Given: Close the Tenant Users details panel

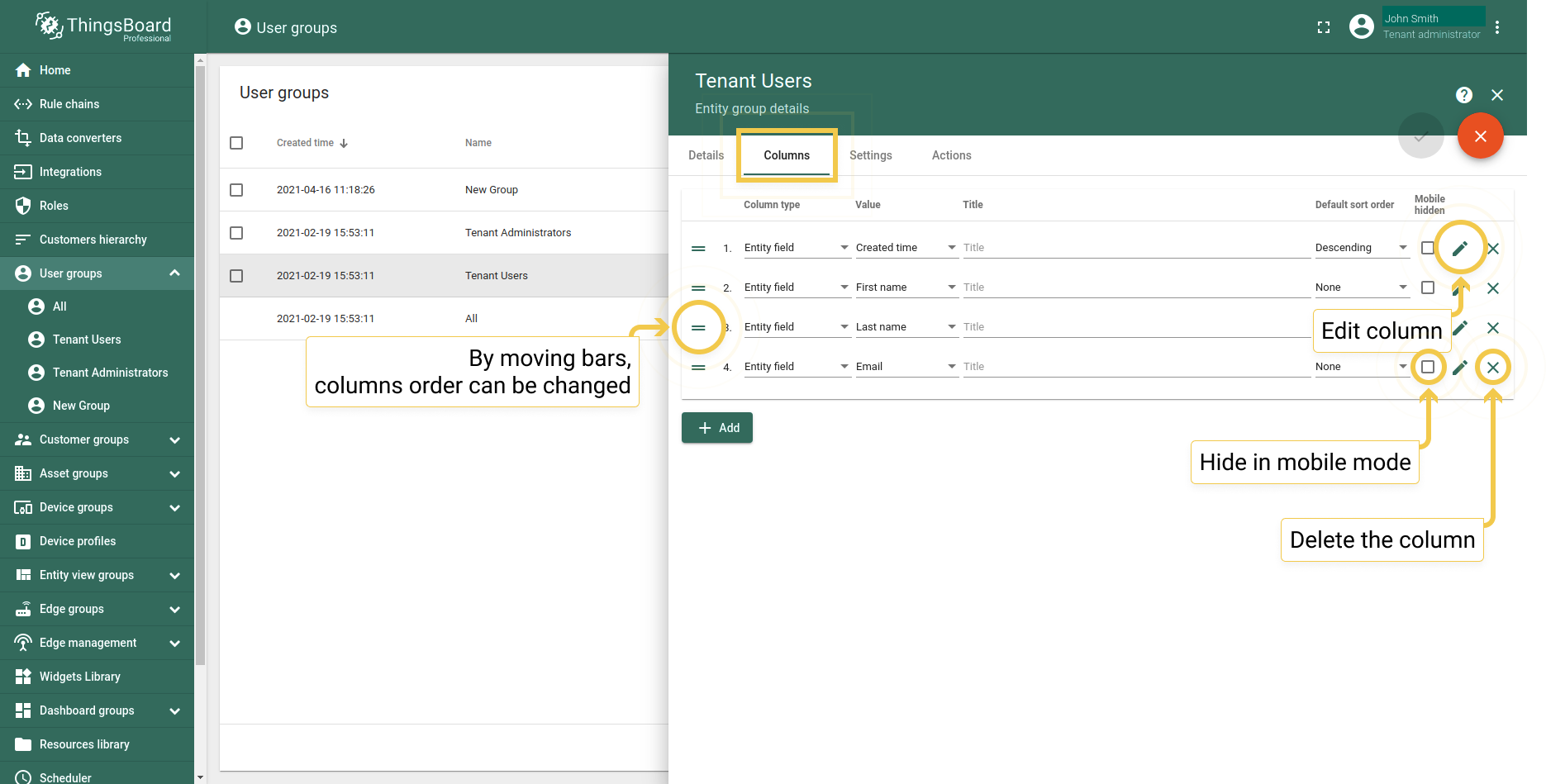Looking at the screenshot, I should (x=1497, y=95).
